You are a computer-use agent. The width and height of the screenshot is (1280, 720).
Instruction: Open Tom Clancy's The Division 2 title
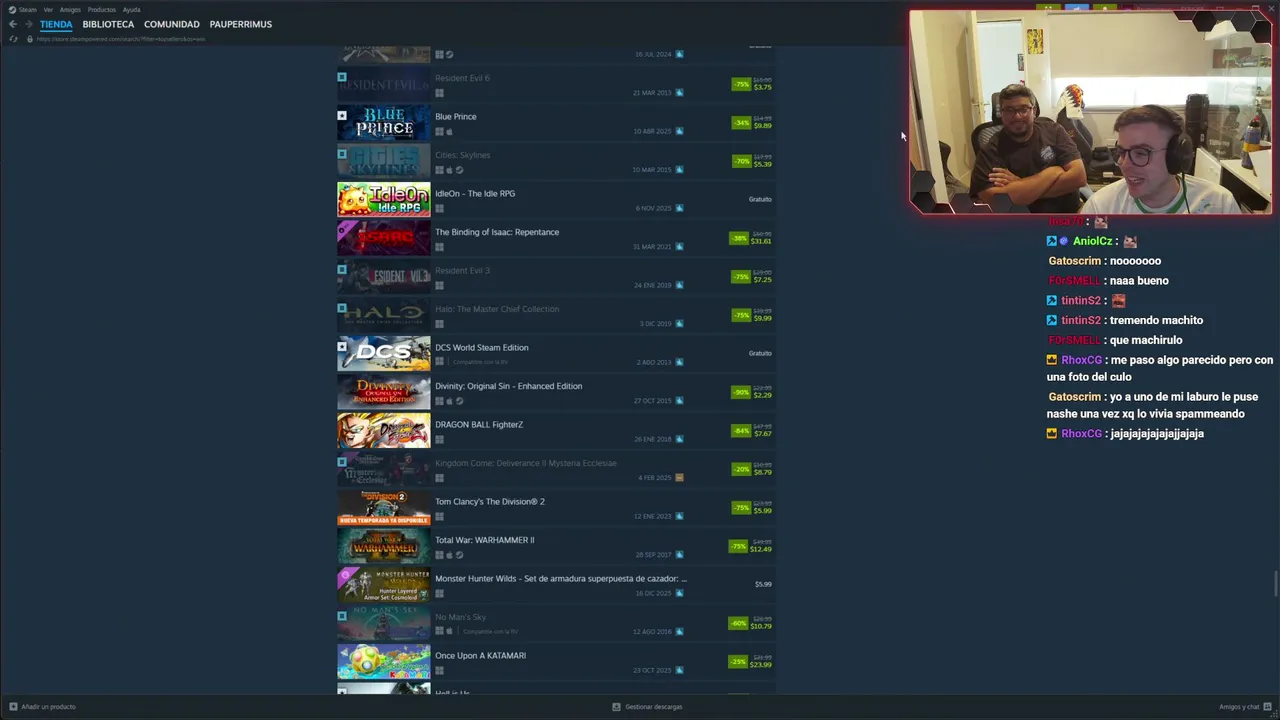coord(490,501)
